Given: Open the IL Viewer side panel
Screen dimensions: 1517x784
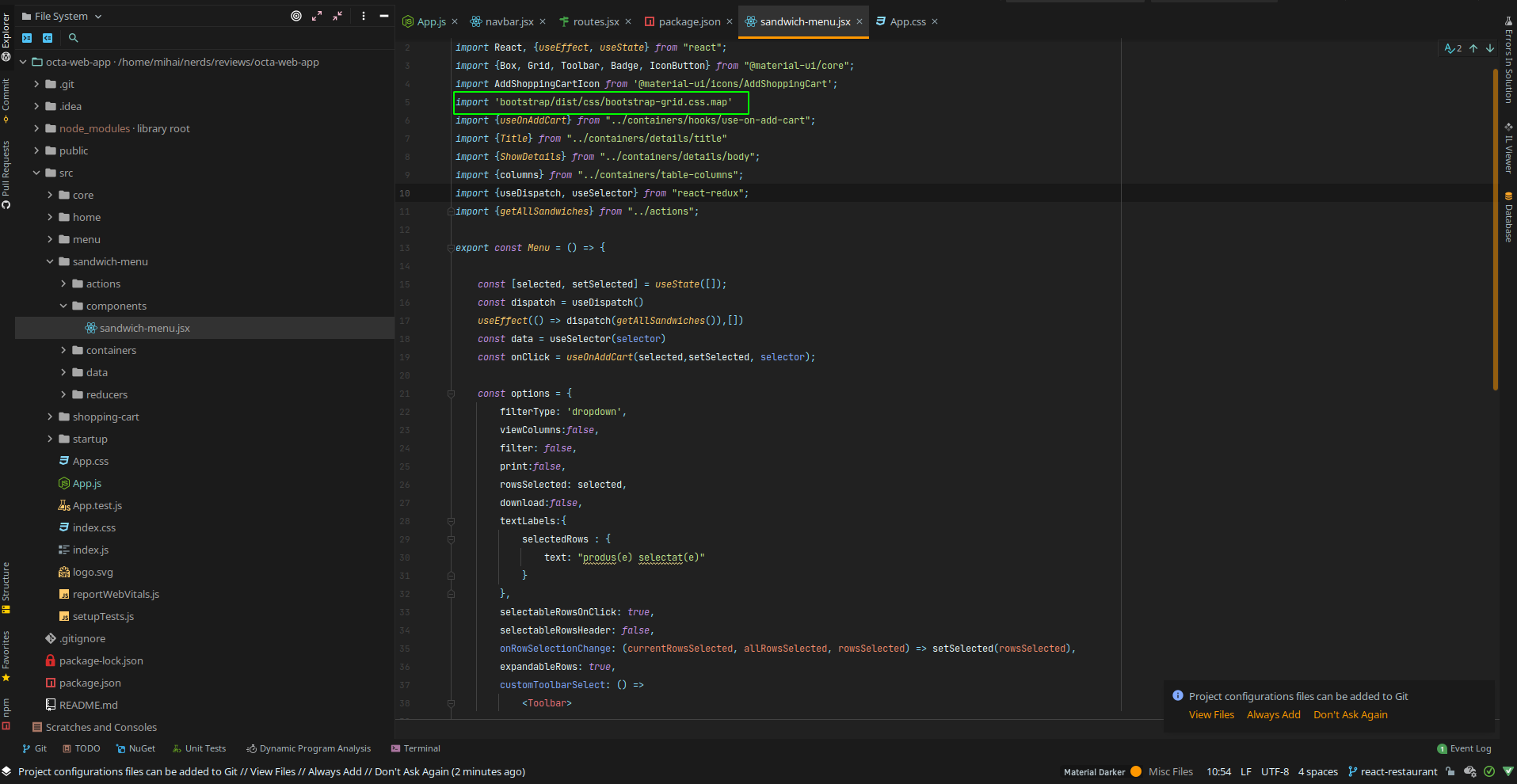Looking at the screenshot, I should point(1509,148).
